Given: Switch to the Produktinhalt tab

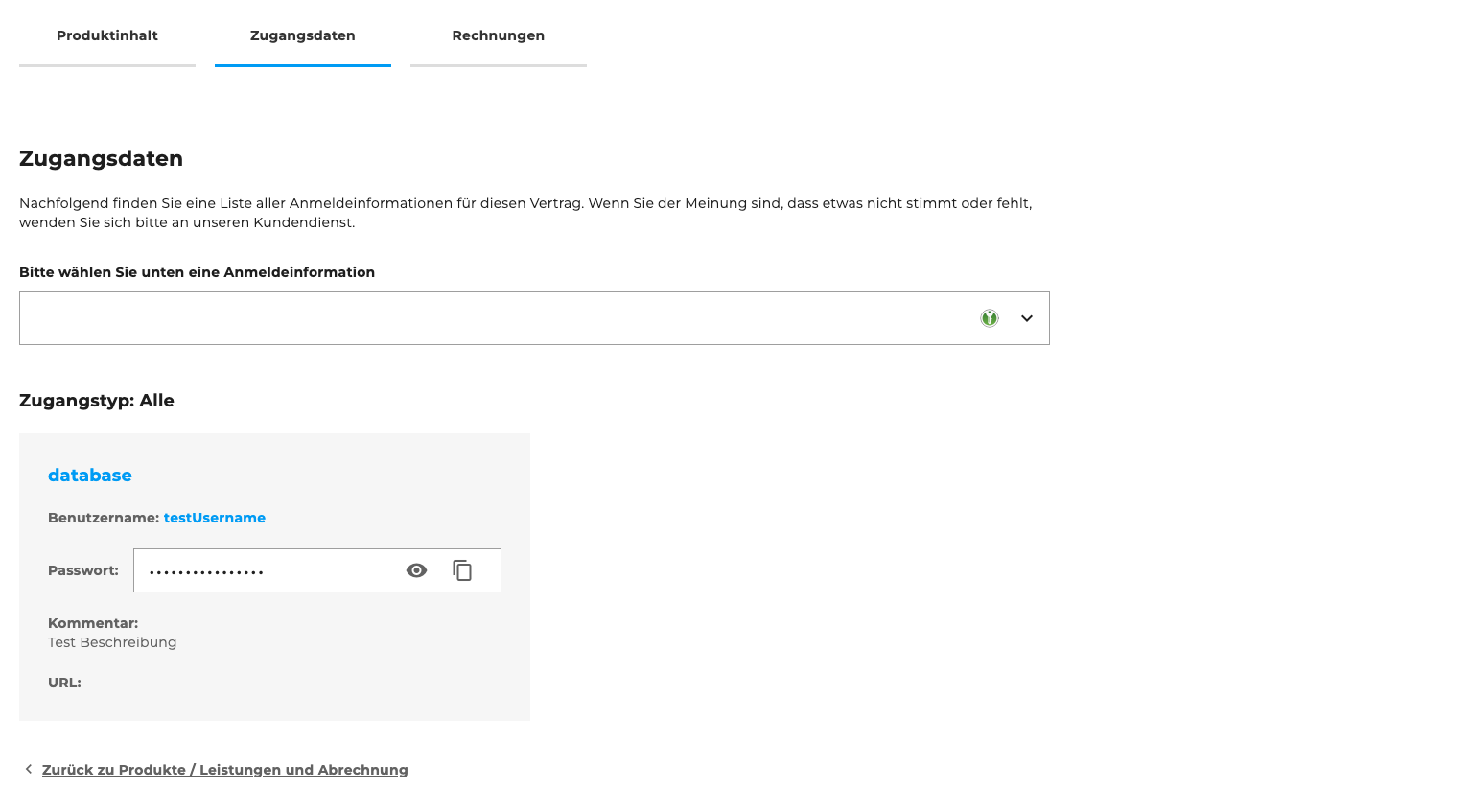Looking at the screenshot, I should point(107,35).
